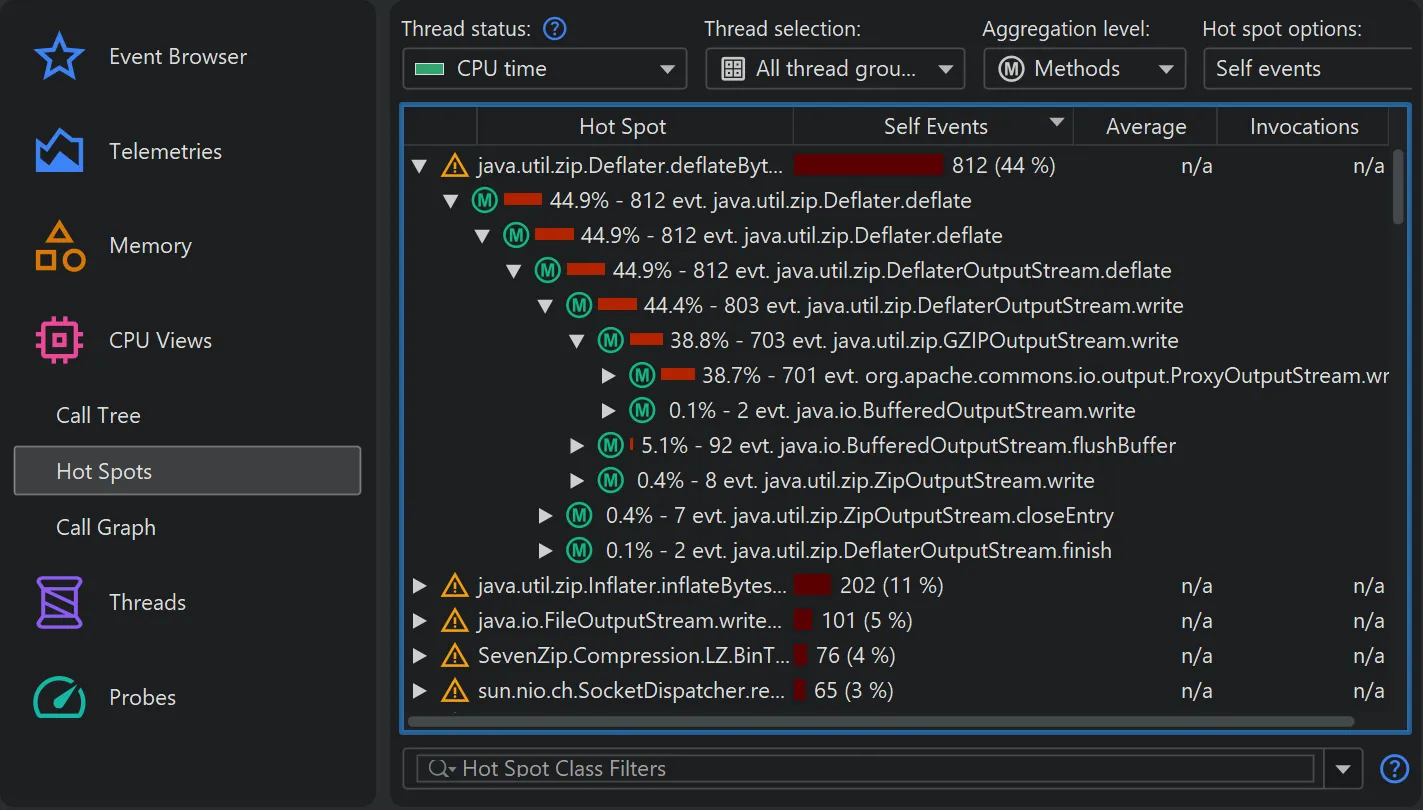Switch to the Call Tree view

point(98,415)
